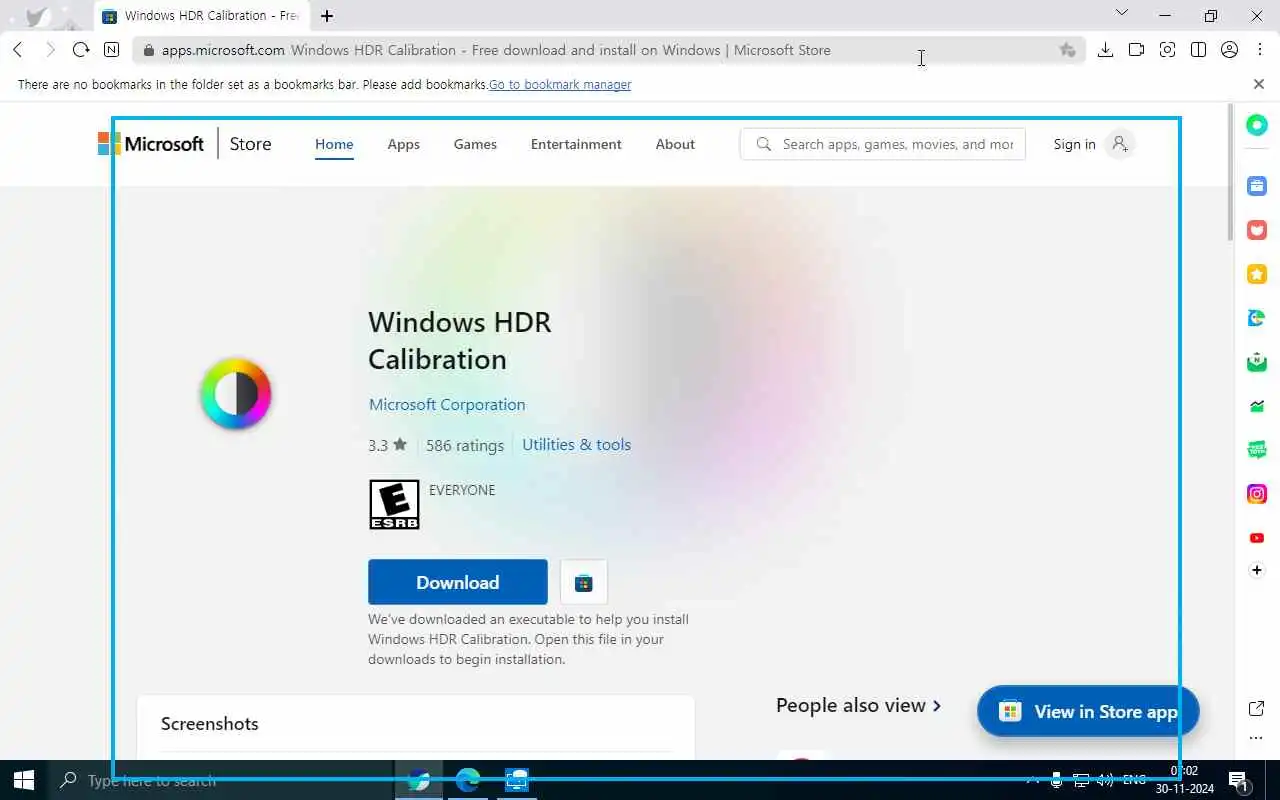1280x800 pixels.
Task: Open the notification center on taskbar
Action: [1238, 780]
